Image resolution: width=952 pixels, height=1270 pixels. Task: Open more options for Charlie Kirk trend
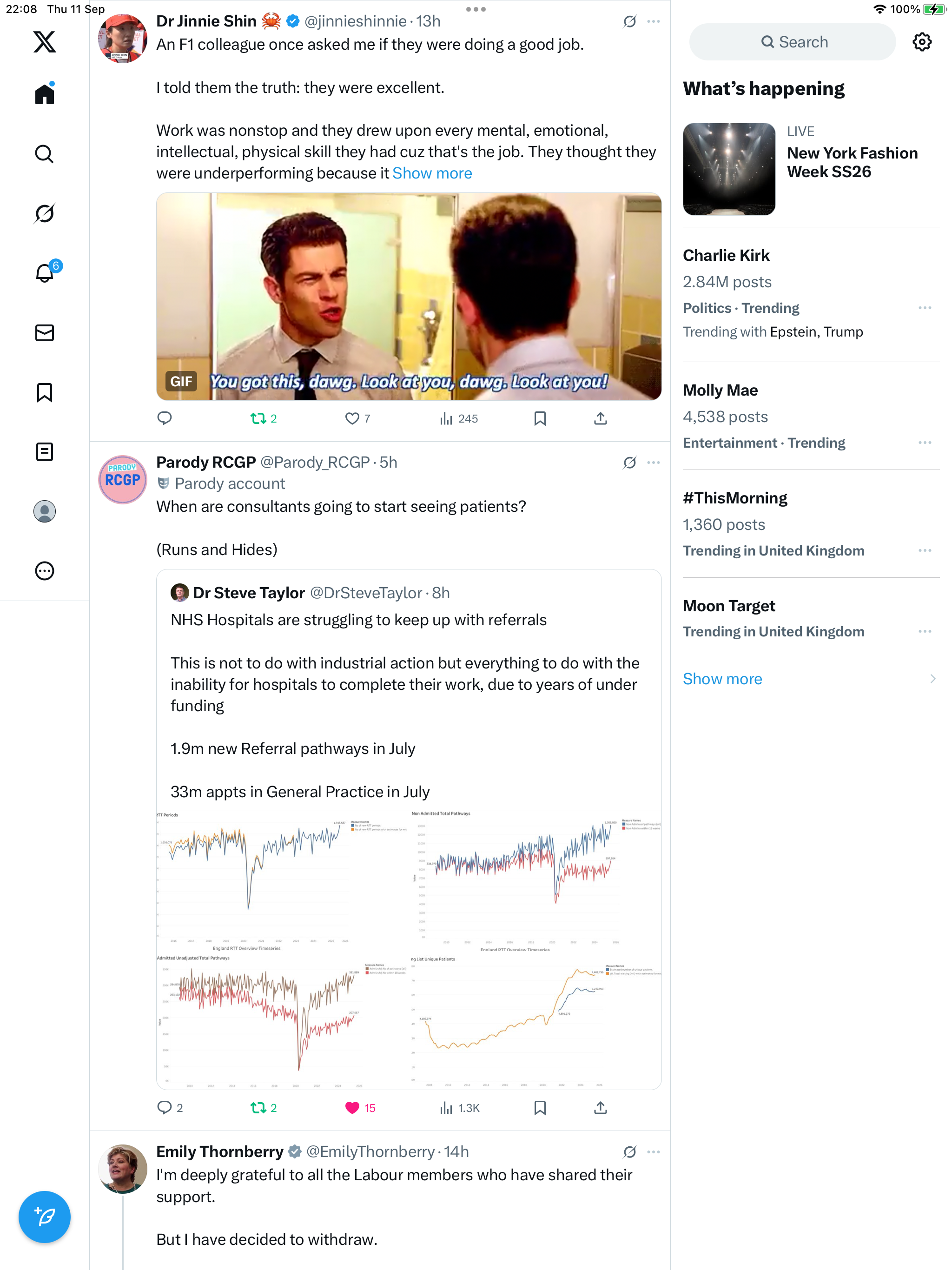[x=925, y=308]
